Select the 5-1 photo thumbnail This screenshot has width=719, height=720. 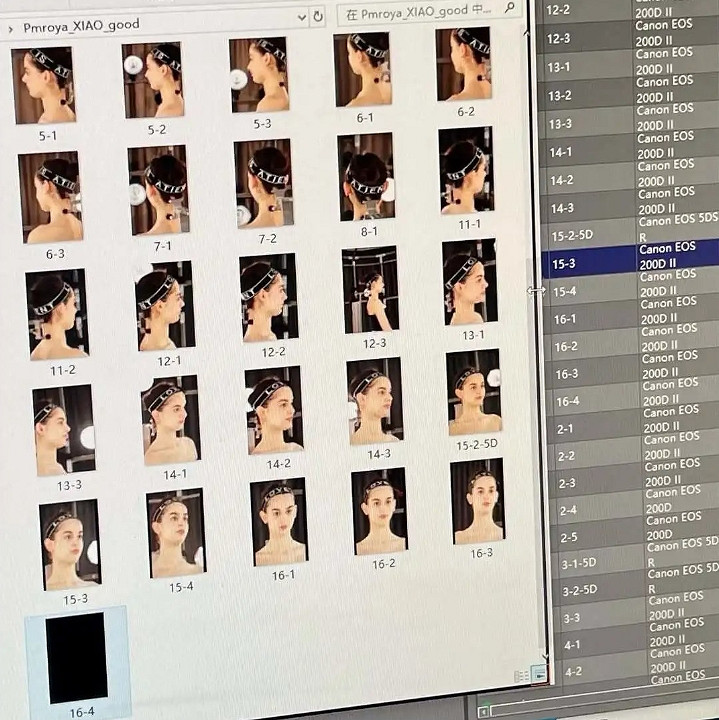click(x=43, y=86)
